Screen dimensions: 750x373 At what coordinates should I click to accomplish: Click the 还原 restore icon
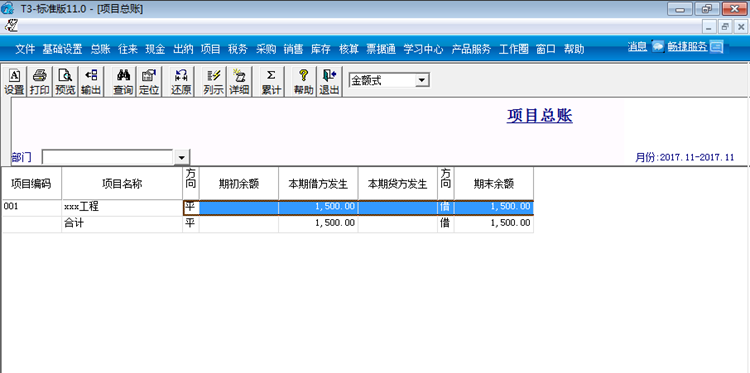[x=181, y=81]
